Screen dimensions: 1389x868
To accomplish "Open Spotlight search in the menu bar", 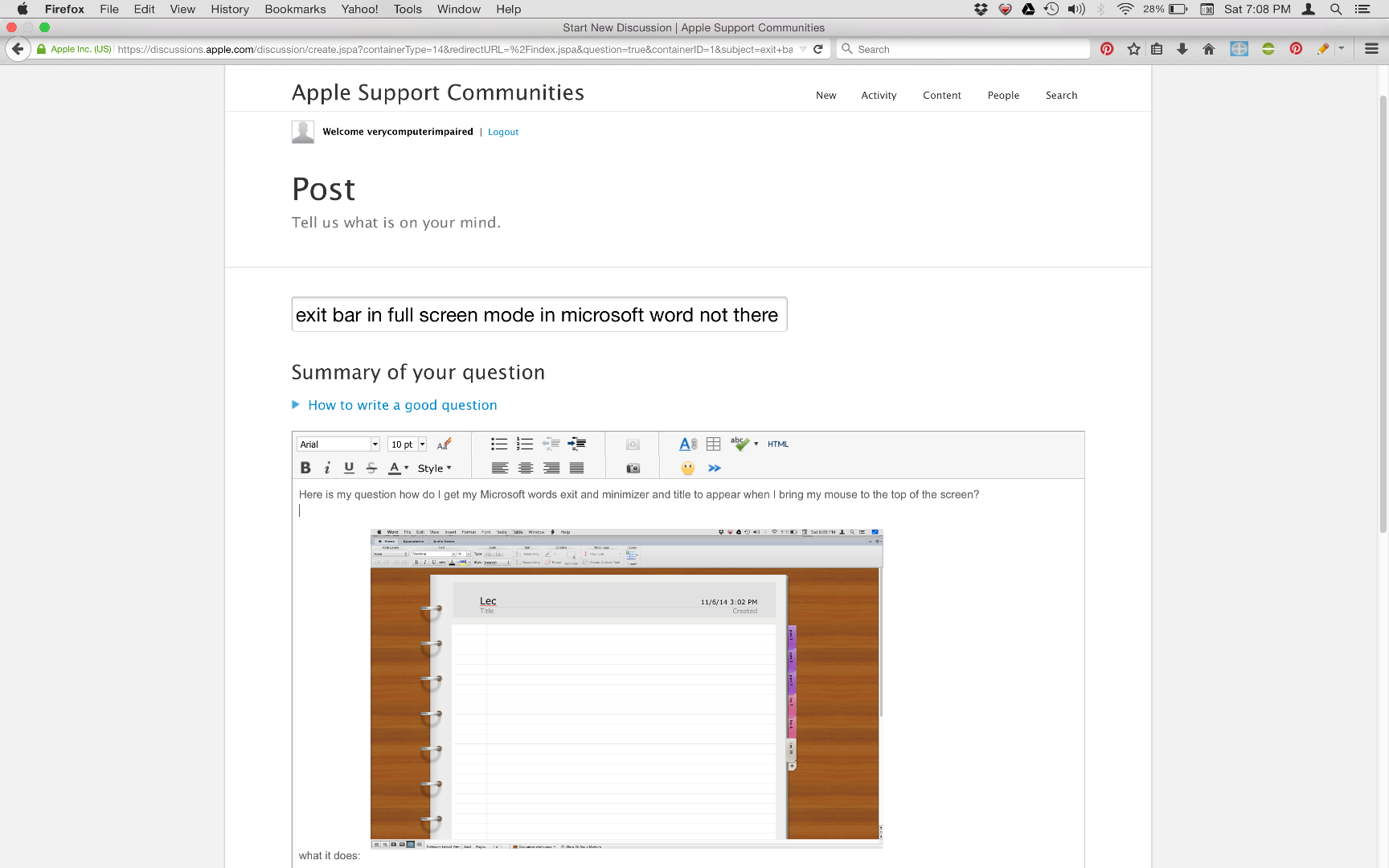I will pos(1336,9).
